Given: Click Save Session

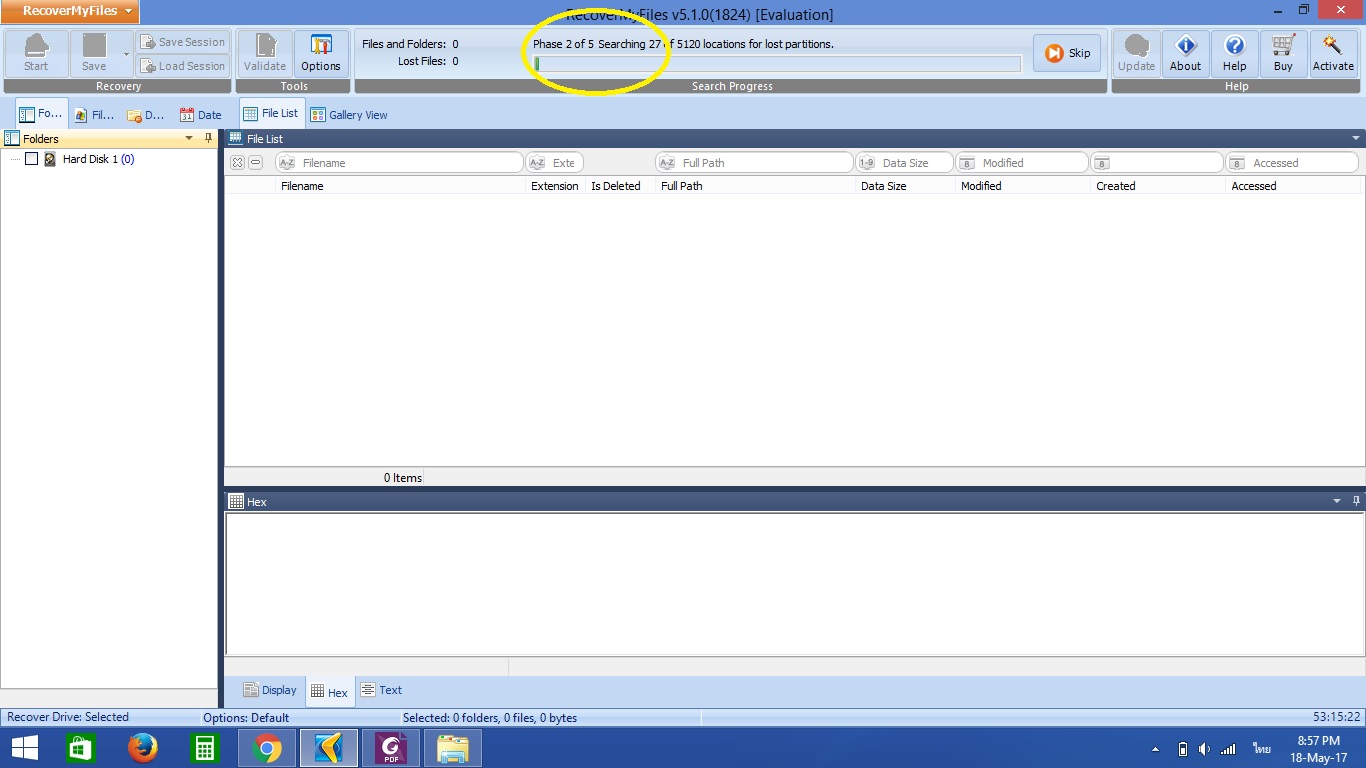Looking at the screenshot, I should point(183,42).
